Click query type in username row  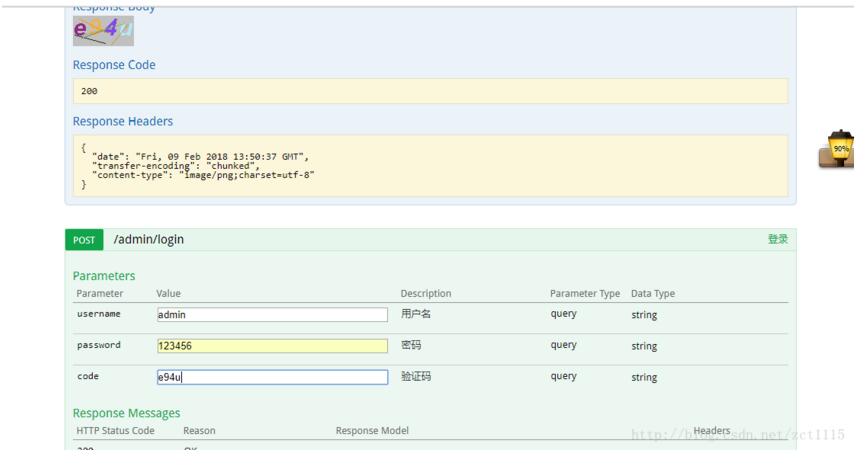click(563, 314)
